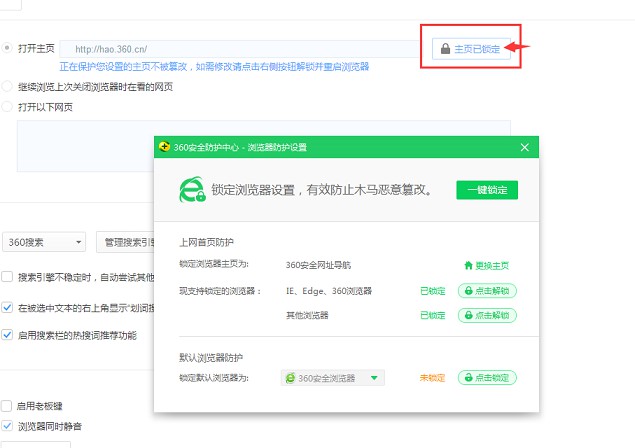Screen dimensions: 635x448
Task: Uncheck 在被选中文本的右上角显示划词 checkbox
Action: (x=7, y=308)
